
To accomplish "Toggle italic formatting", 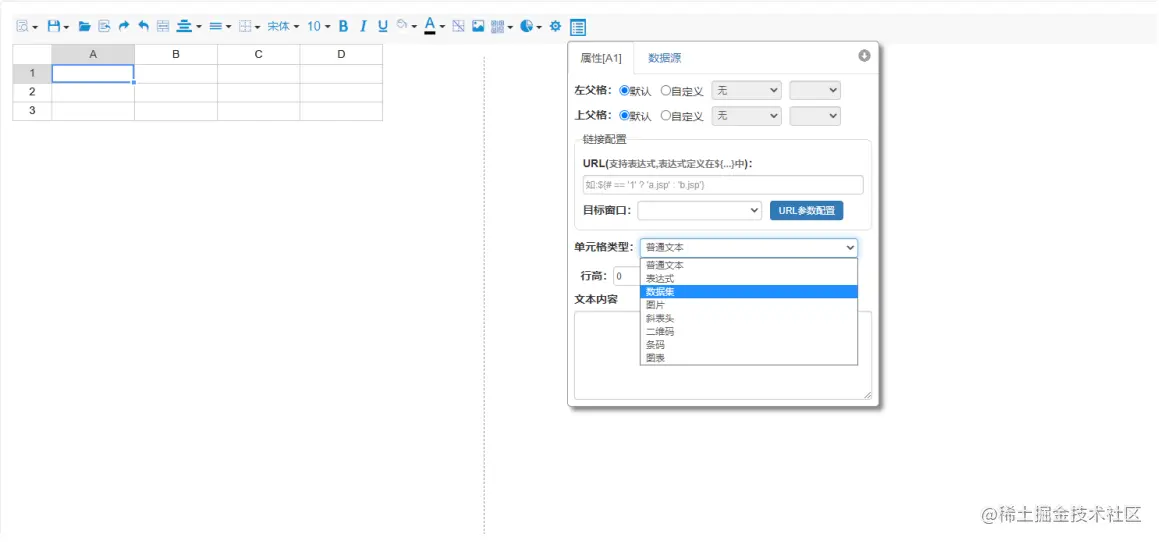I will tap(363, 26).
